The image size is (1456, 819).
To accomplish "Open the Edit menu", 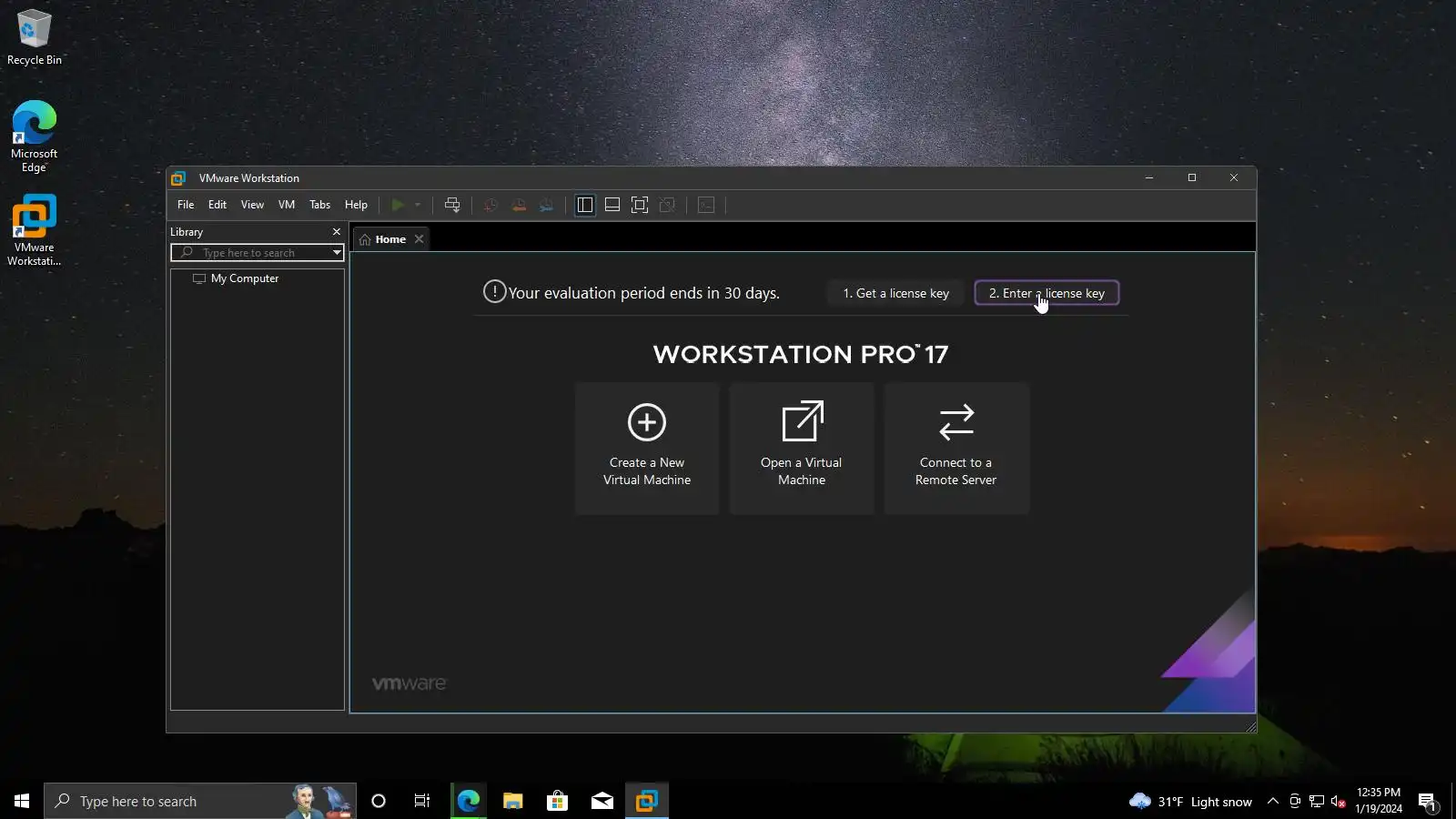I will (217, 205).
